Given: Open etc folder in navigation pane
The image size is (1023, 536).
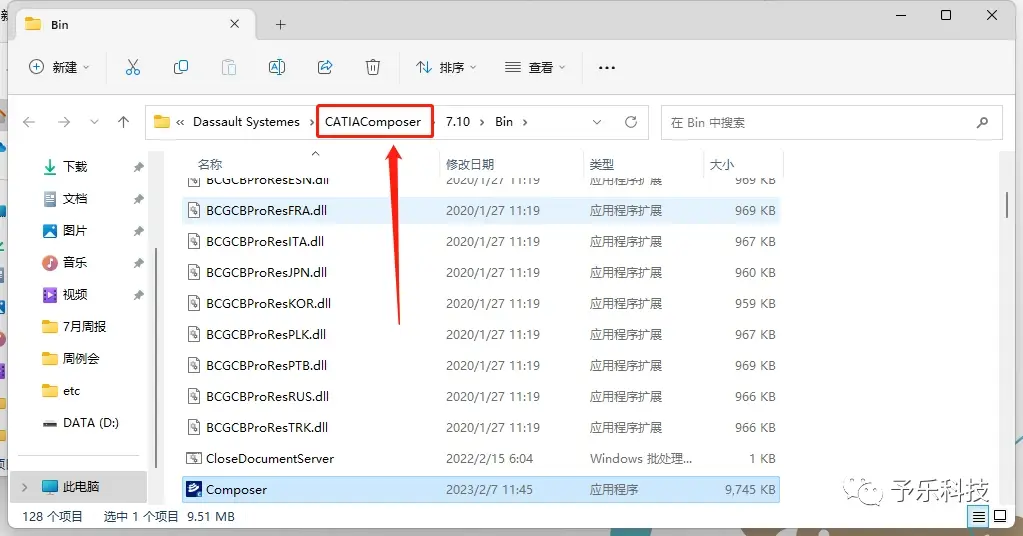Looking at the screenshot, I should (x=71, y=391).
